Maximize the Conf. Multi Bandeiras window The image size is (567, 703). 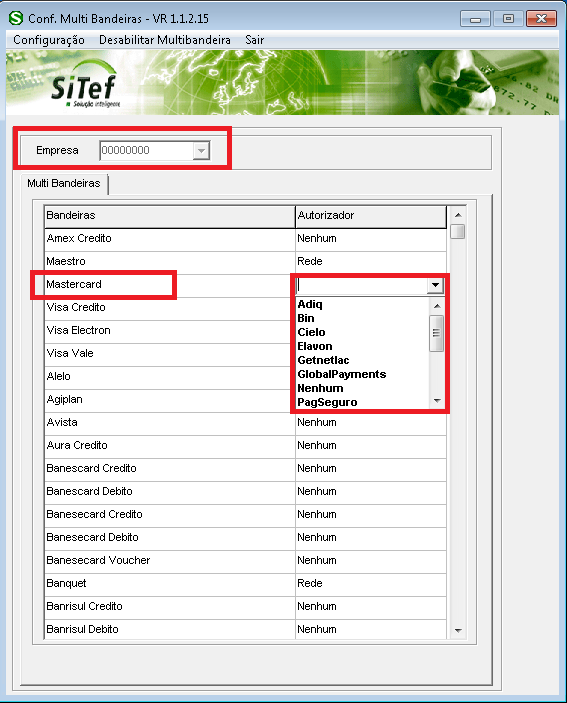click(508, 19)
